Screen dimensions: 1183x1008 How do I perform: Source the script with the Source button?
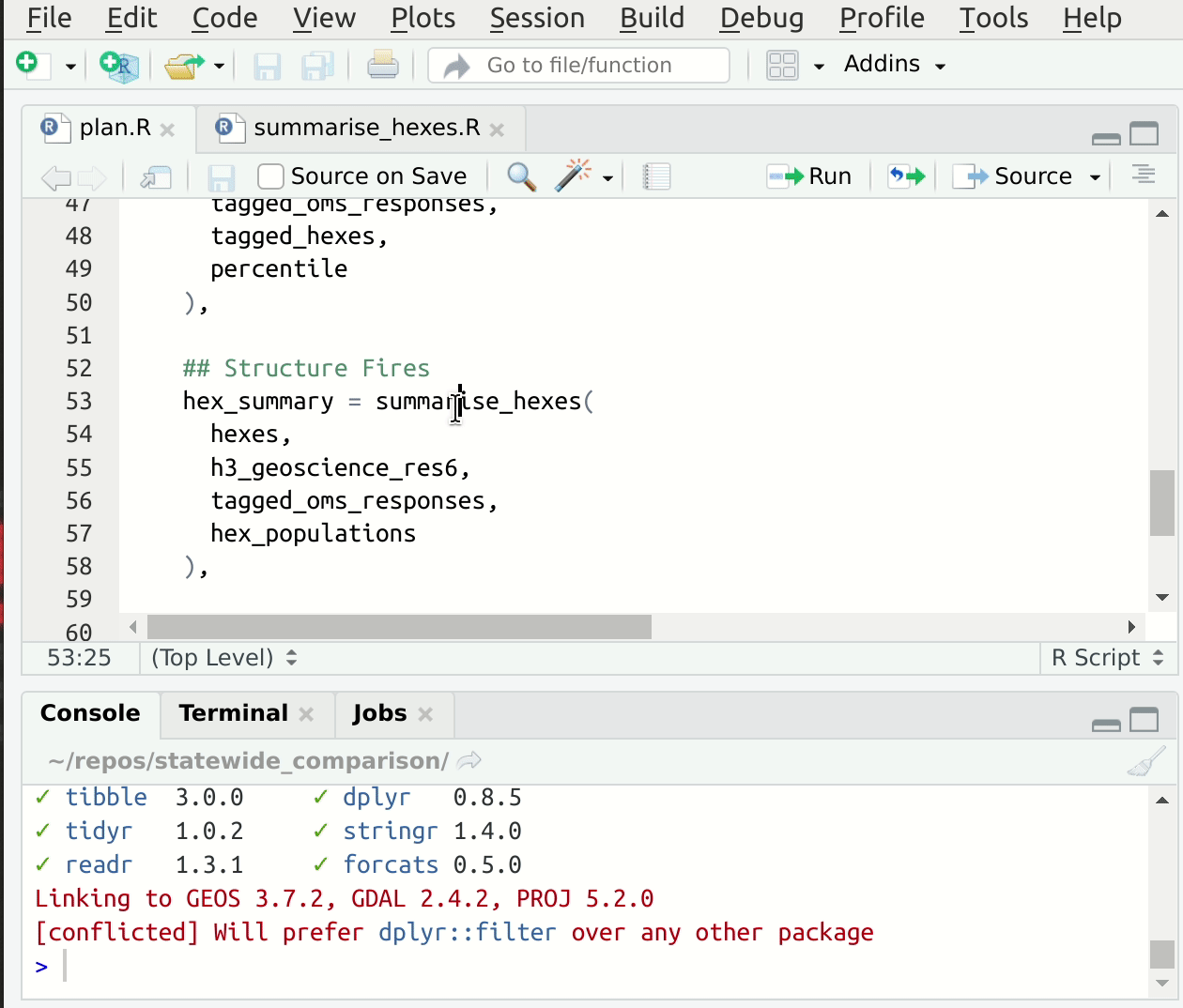[x=1016, y=175]
